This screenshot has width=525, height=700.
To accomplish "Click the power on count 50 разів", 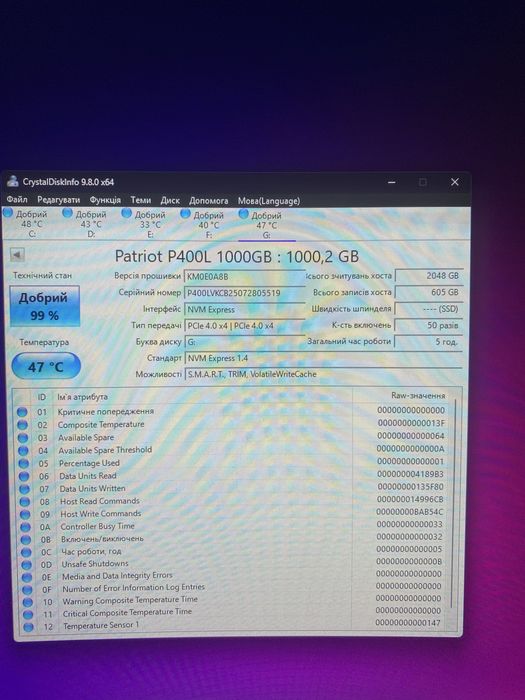I will (429, 325).
